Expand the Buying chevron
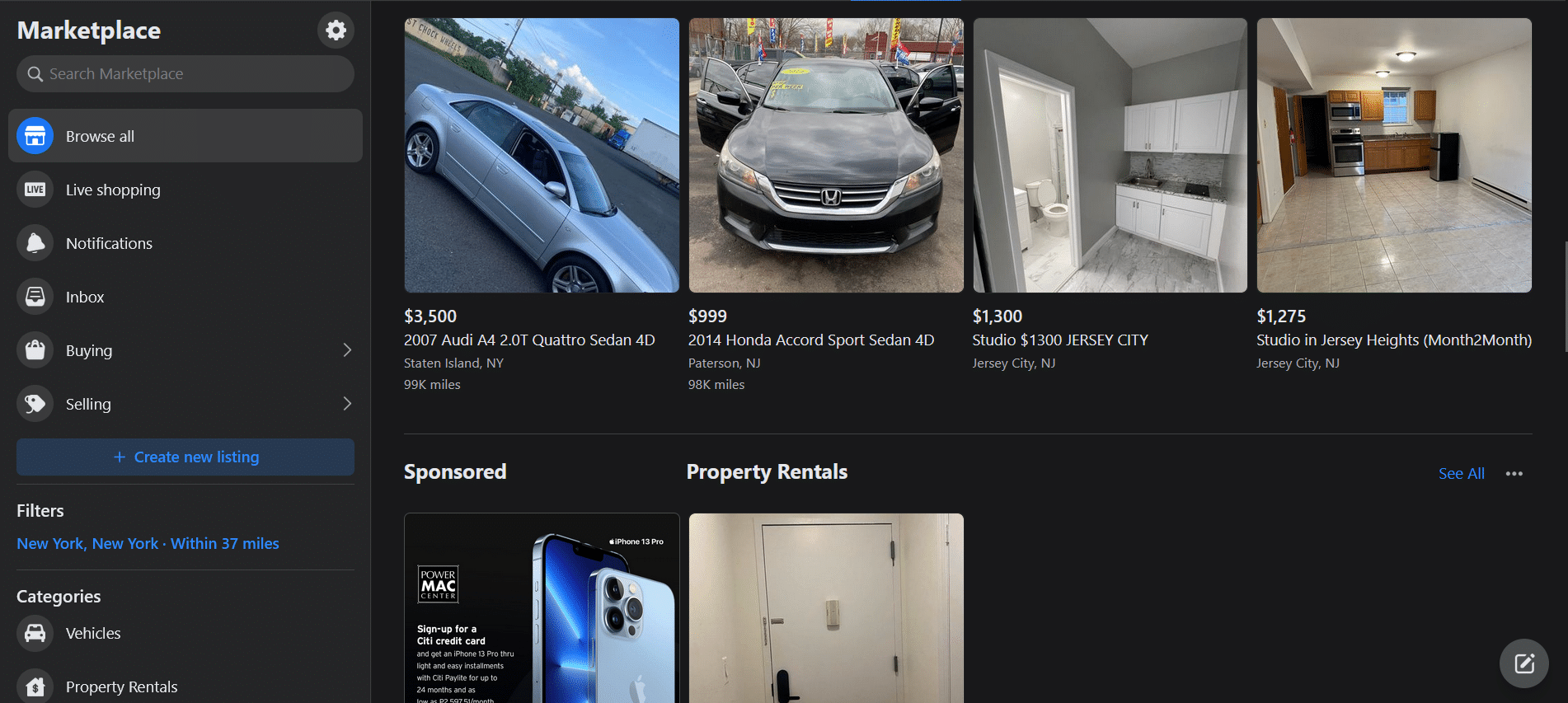The width and height of the screenshot is (1568, 703). click(347, 350)
